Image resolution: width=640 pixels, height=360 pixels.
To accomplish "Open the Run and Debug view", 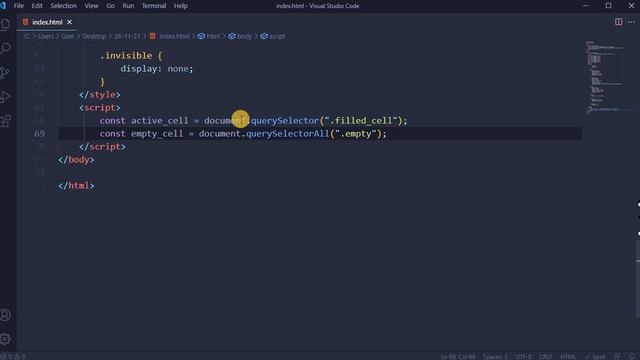I will point(5,97).
